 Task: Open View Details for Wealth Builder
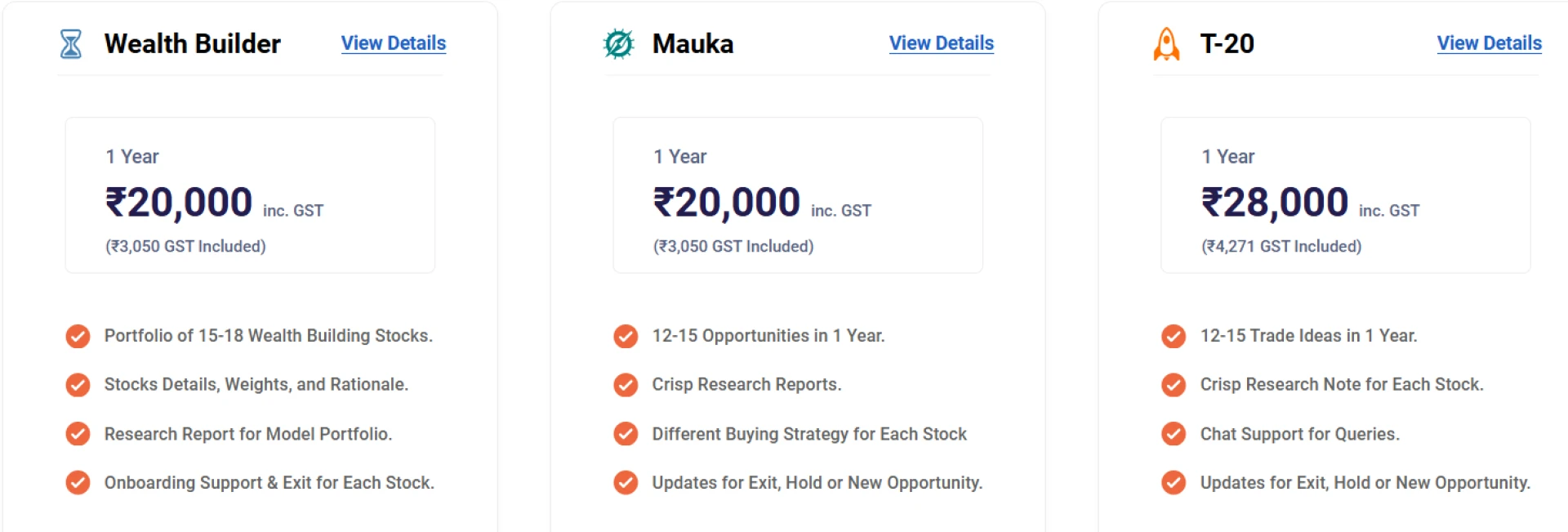[393, 43]
